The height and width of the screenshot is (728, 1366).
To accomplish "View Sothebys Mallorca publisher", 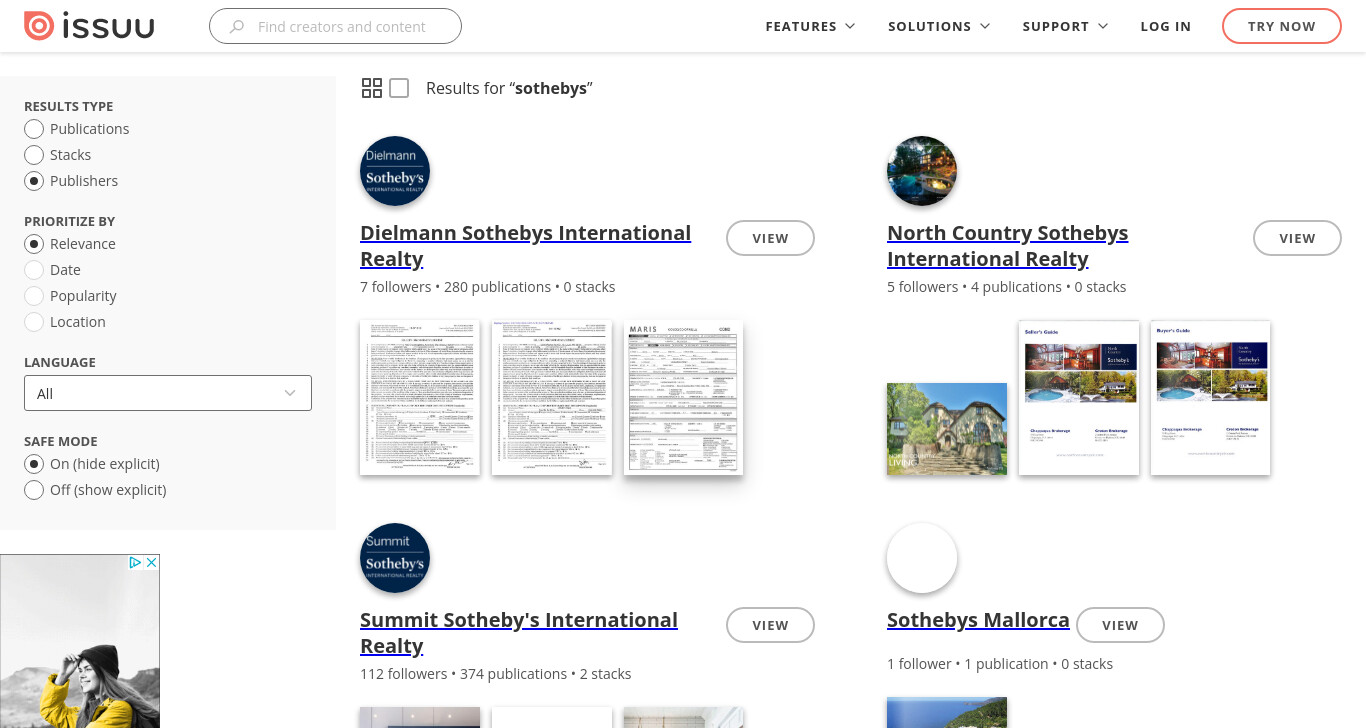I will [1120, 625].
